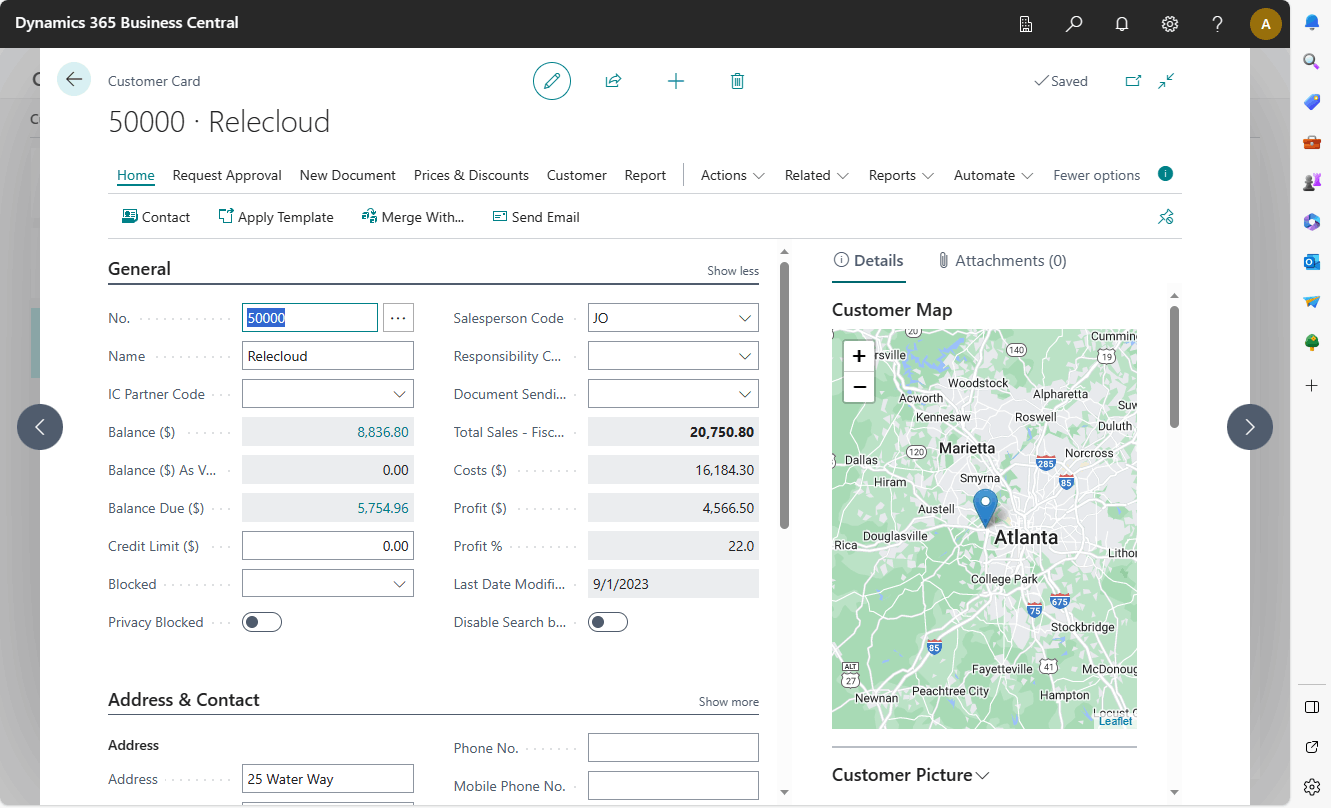
Task: Open the Salesperson Code dropdown
Action: tap(744, 318)
